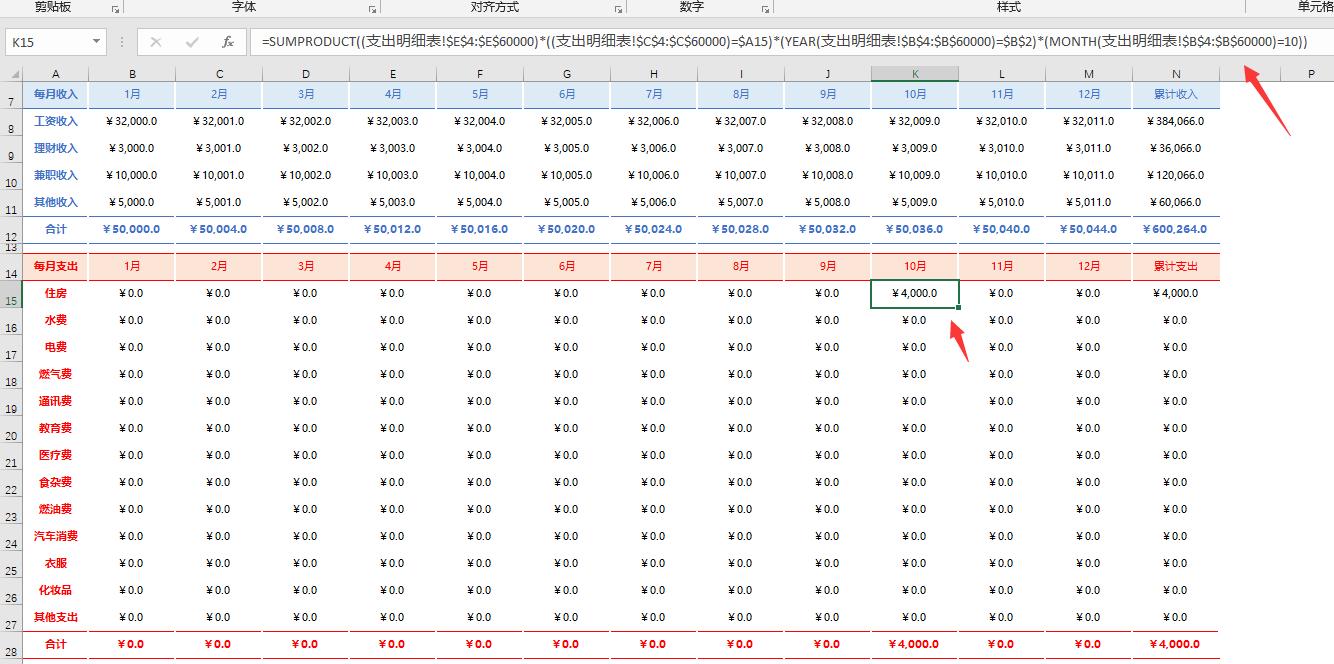Click the 每月支出 header cell
The width and height of the screenshot is (1334, 664).
click(55, 266)
